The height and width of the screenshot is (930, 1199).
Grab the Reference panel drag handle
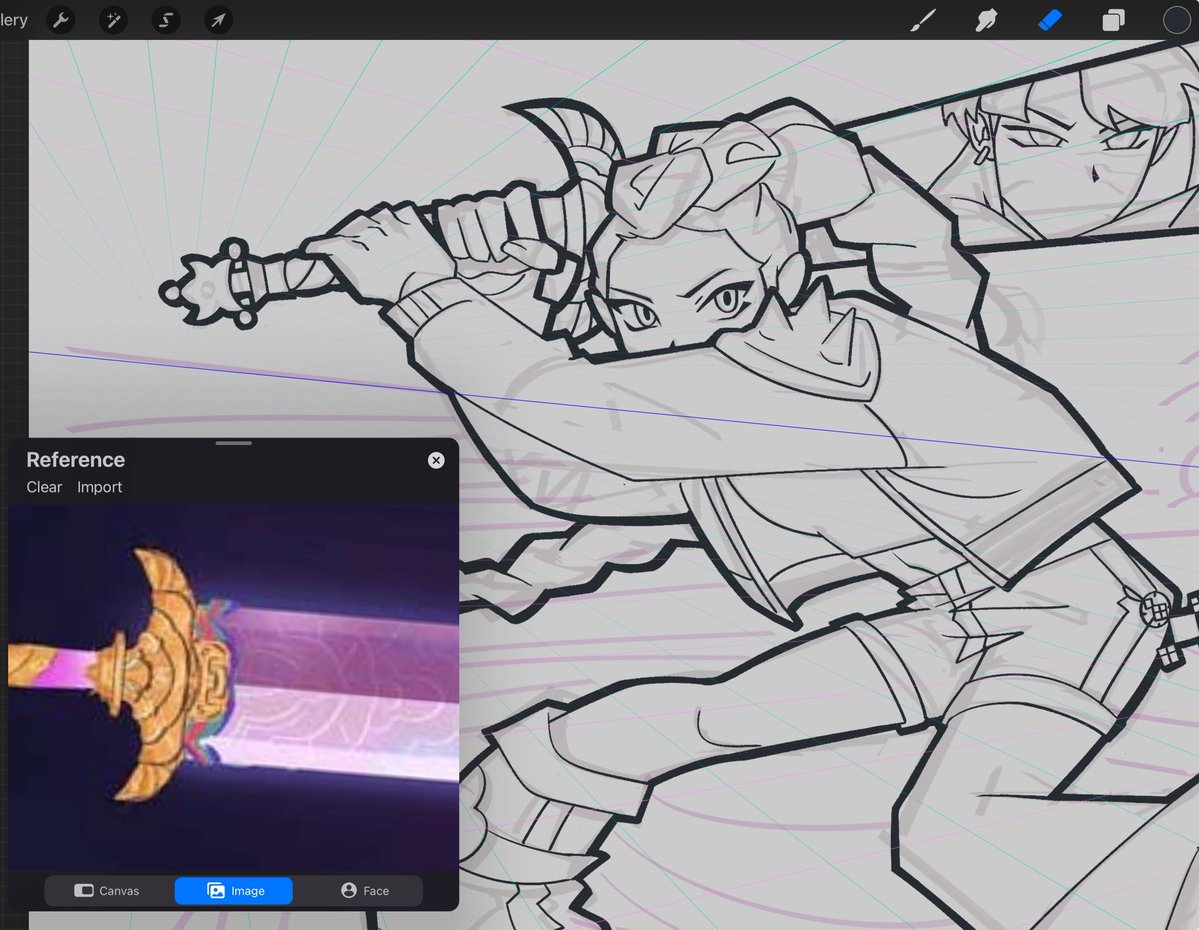coord(233,443)
